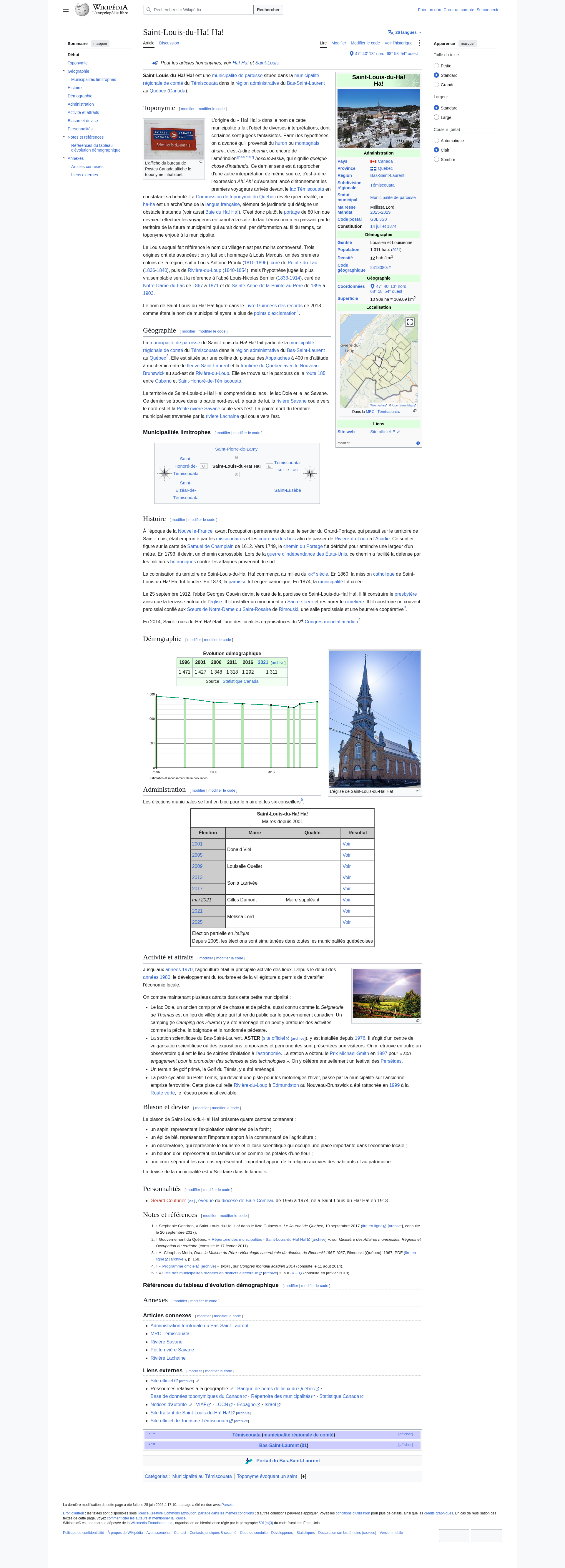The image size is (565, 1568).
Task: Choose the Sombre color theme
Action: (436, 159)
